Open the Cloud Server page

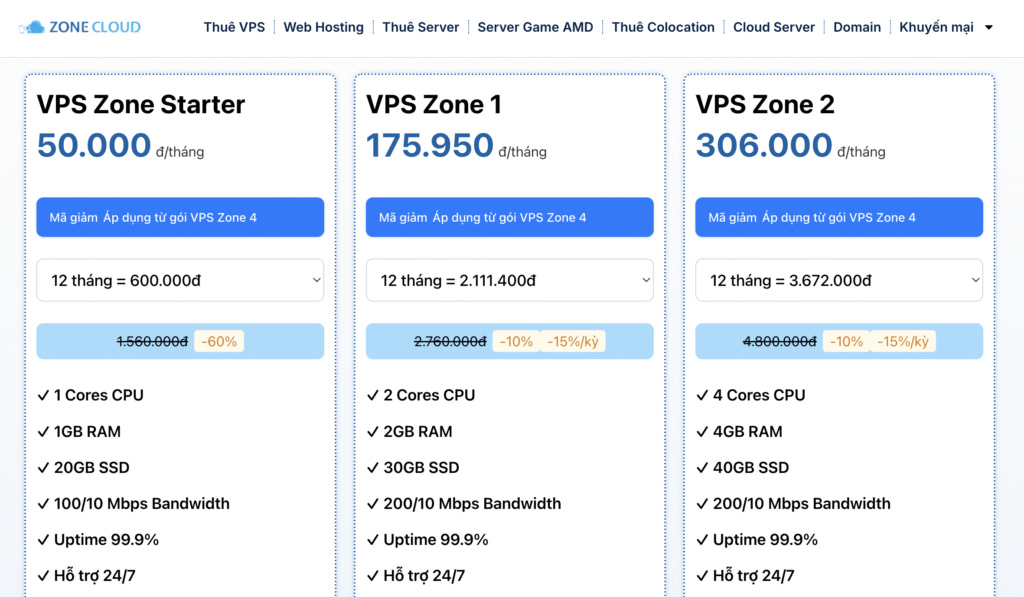tap(774, 27)
